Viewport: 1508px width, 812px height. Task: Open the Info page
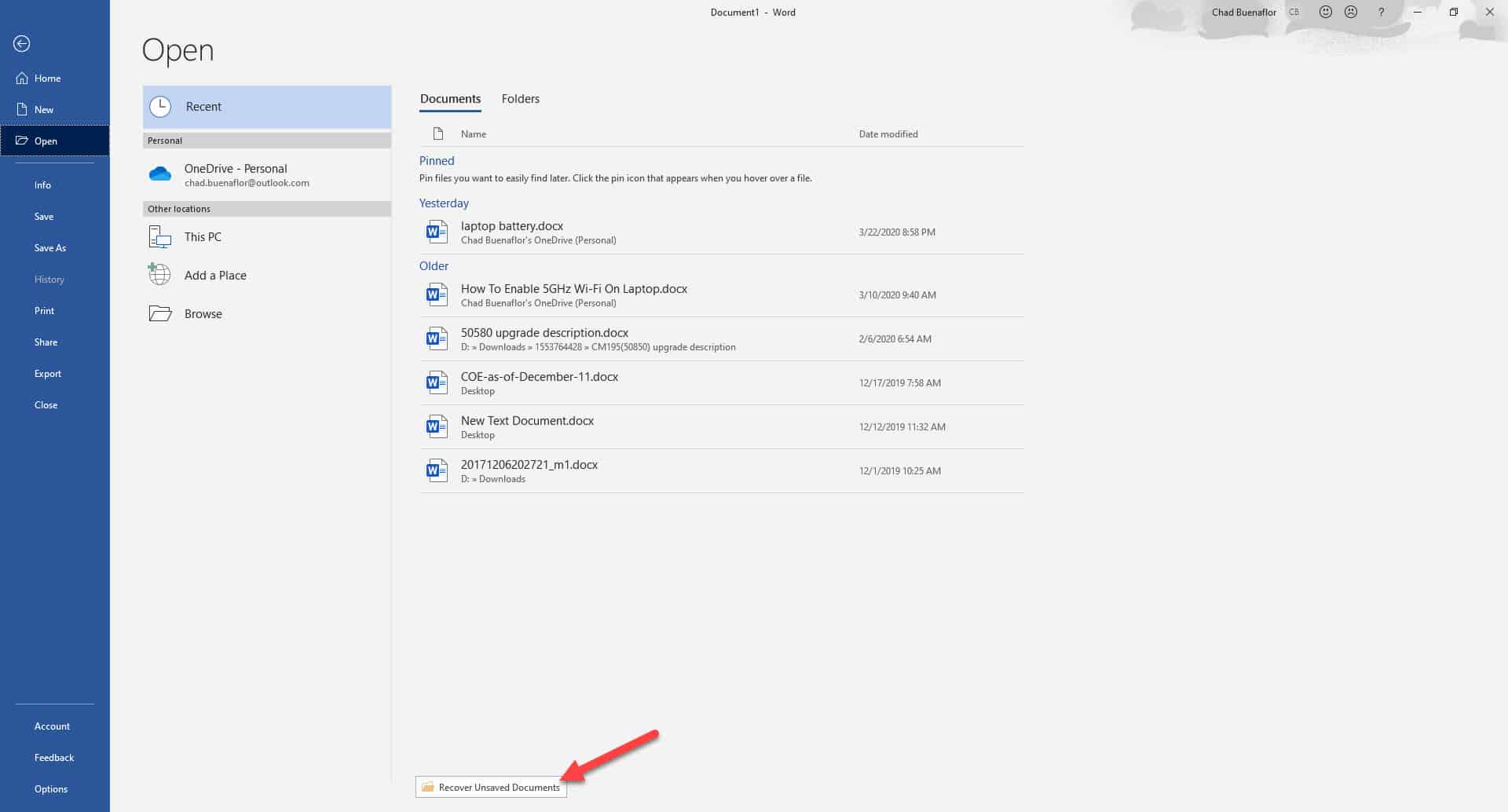[x=55, y=185]
